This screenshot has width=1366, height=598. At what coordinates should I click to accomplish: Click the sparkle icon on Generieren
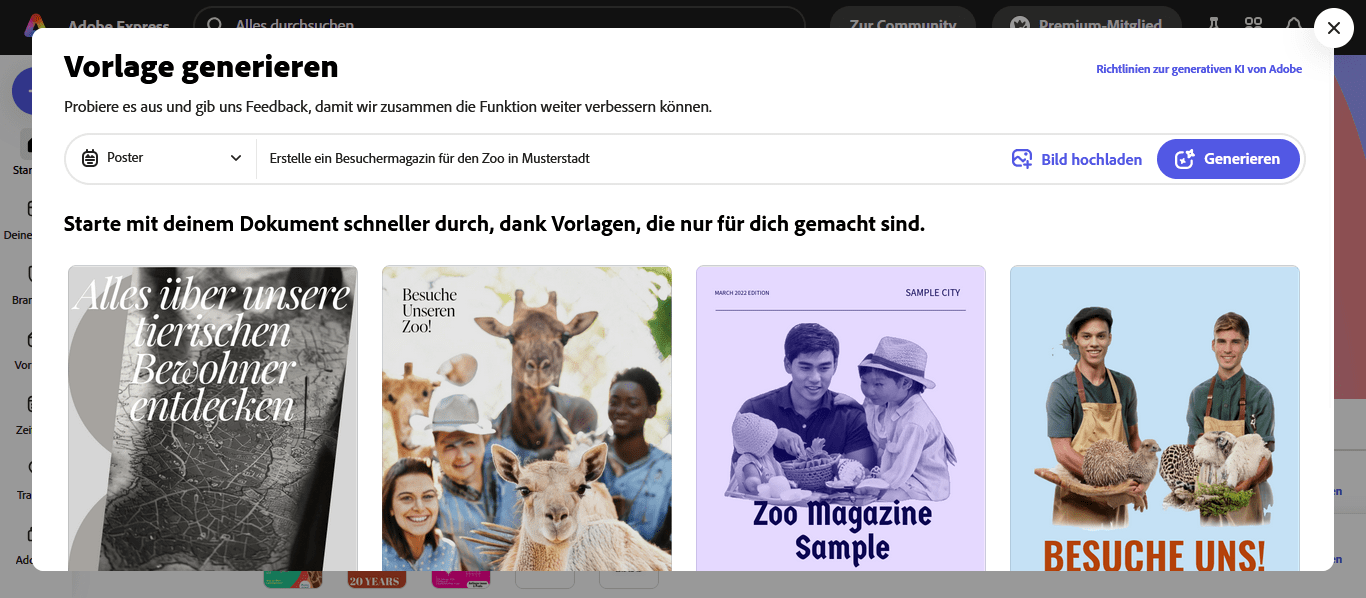[x=1185, y=159]
